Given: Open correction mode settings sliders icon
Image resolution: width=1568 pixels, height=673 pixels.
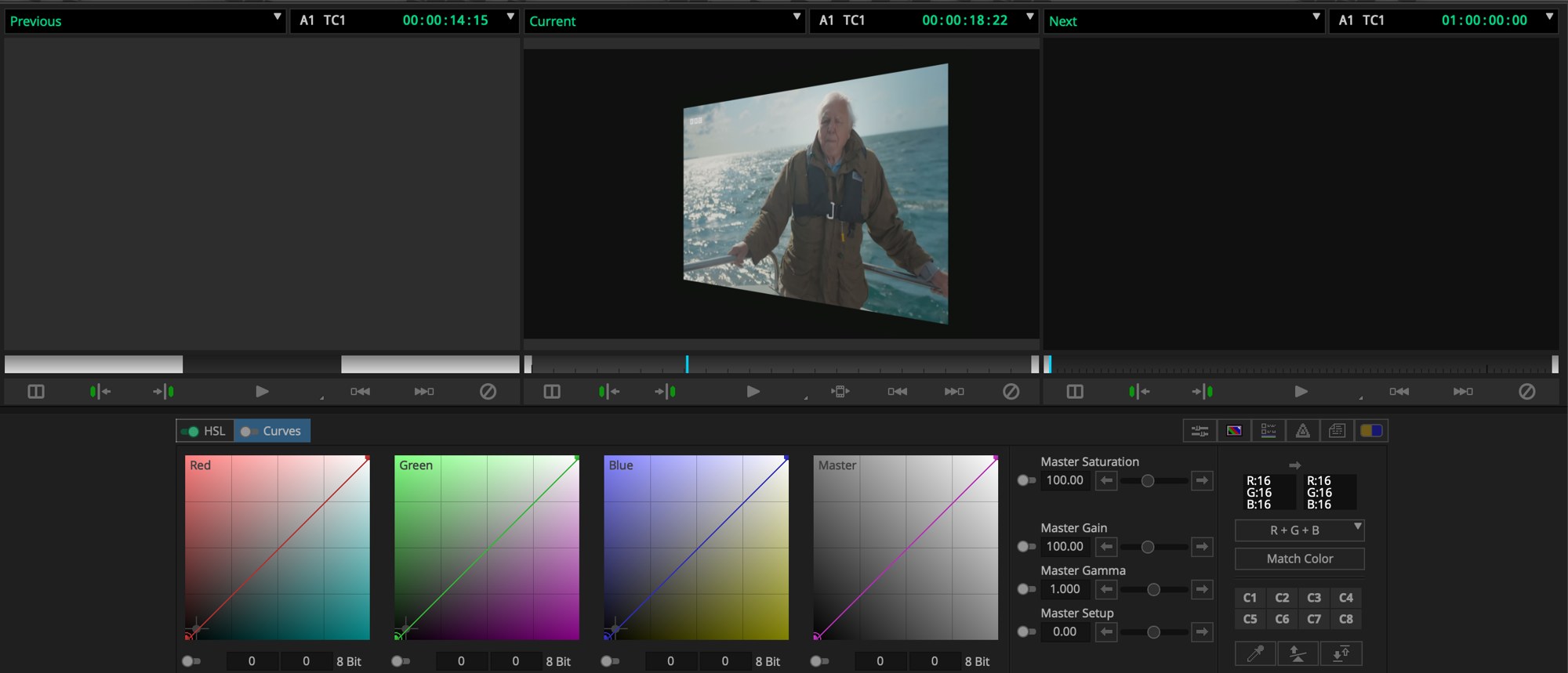Looking at the screenshot, I should (1200, 430).
